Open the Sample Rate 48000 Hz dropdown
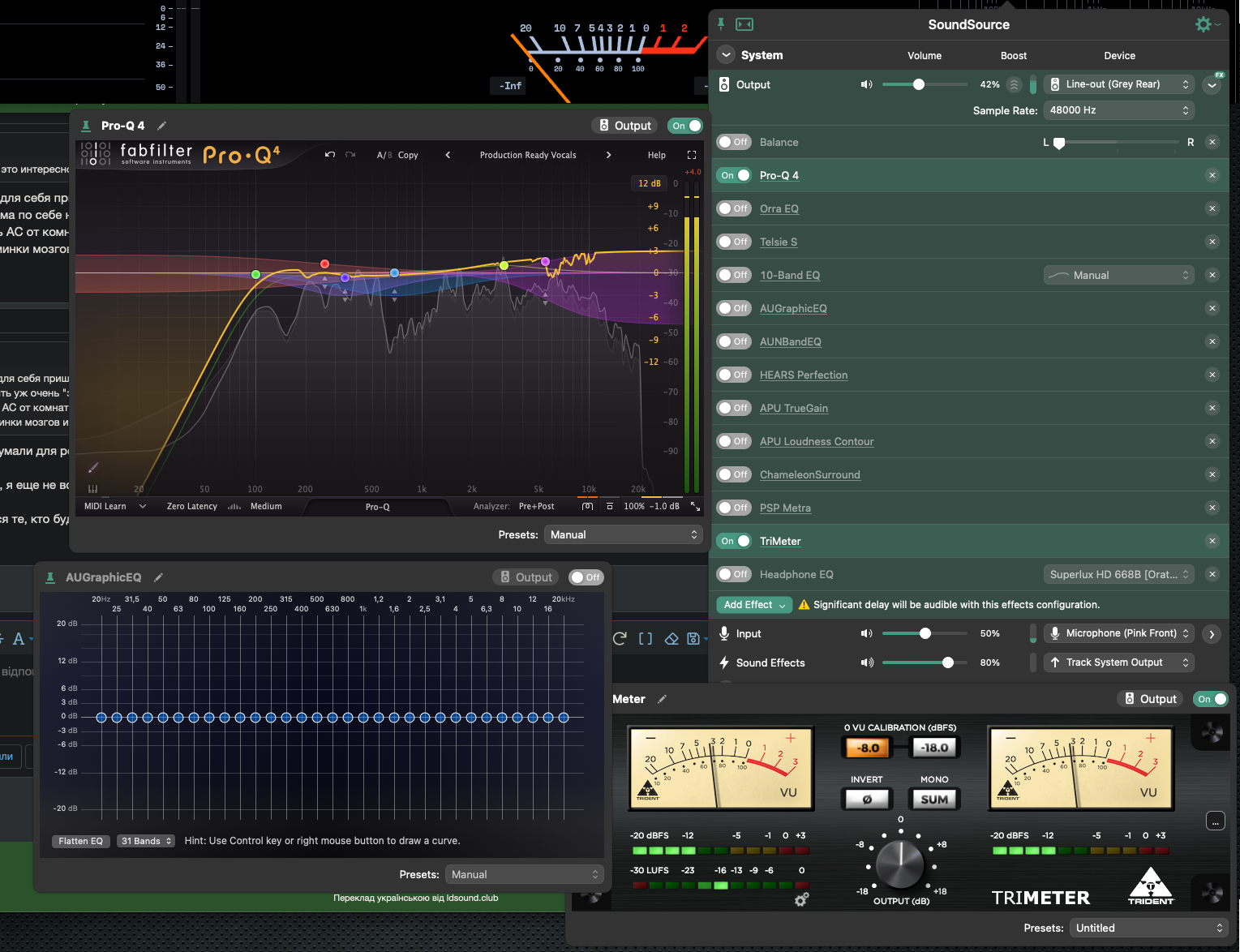This screenshot has height=952, width=1240. pyautogui.click(x=1118, y=110)
